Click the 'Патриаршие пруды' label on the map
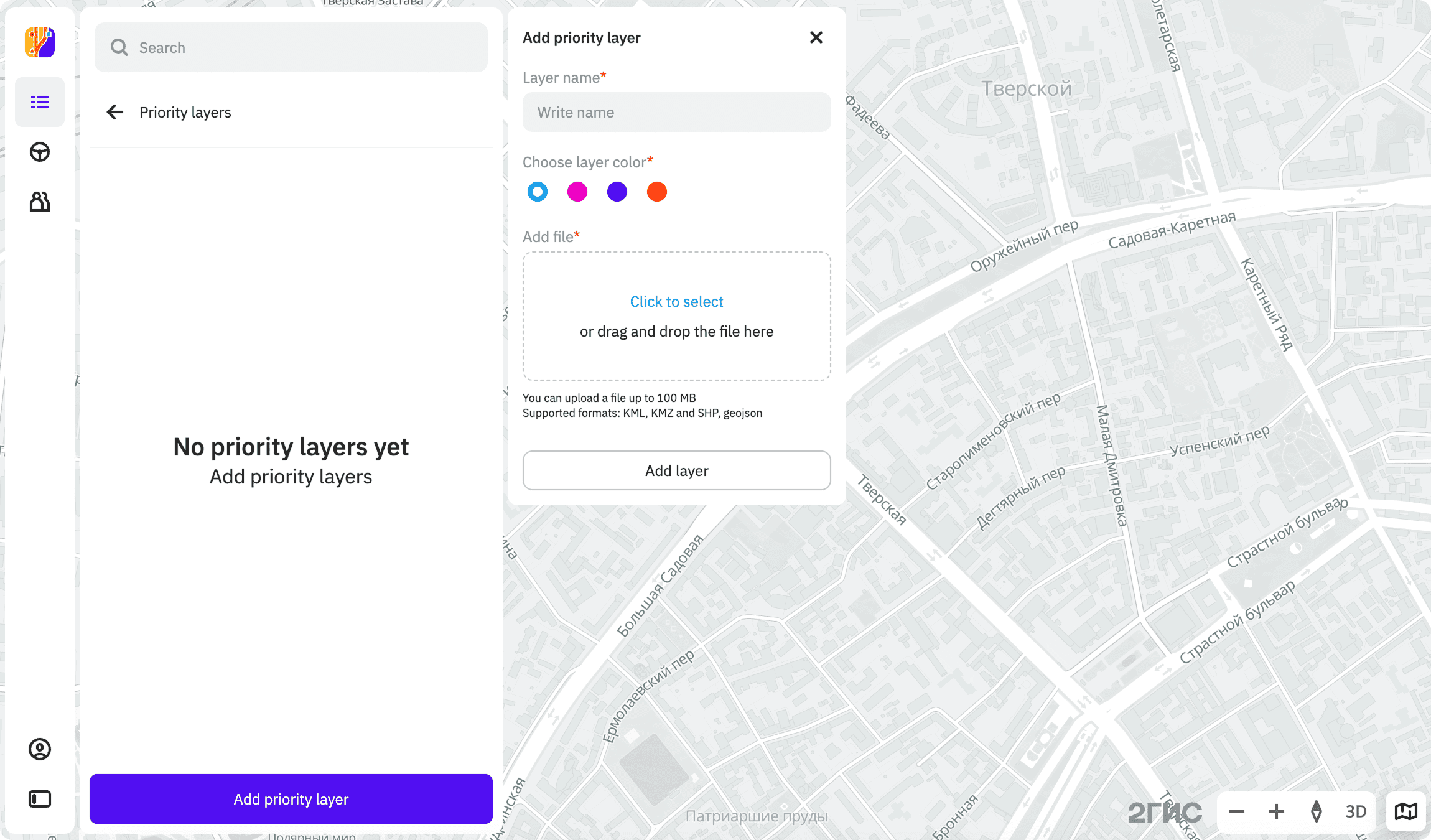The width and height of the screenshot is (1431, 840). click(x=757, y=816)
